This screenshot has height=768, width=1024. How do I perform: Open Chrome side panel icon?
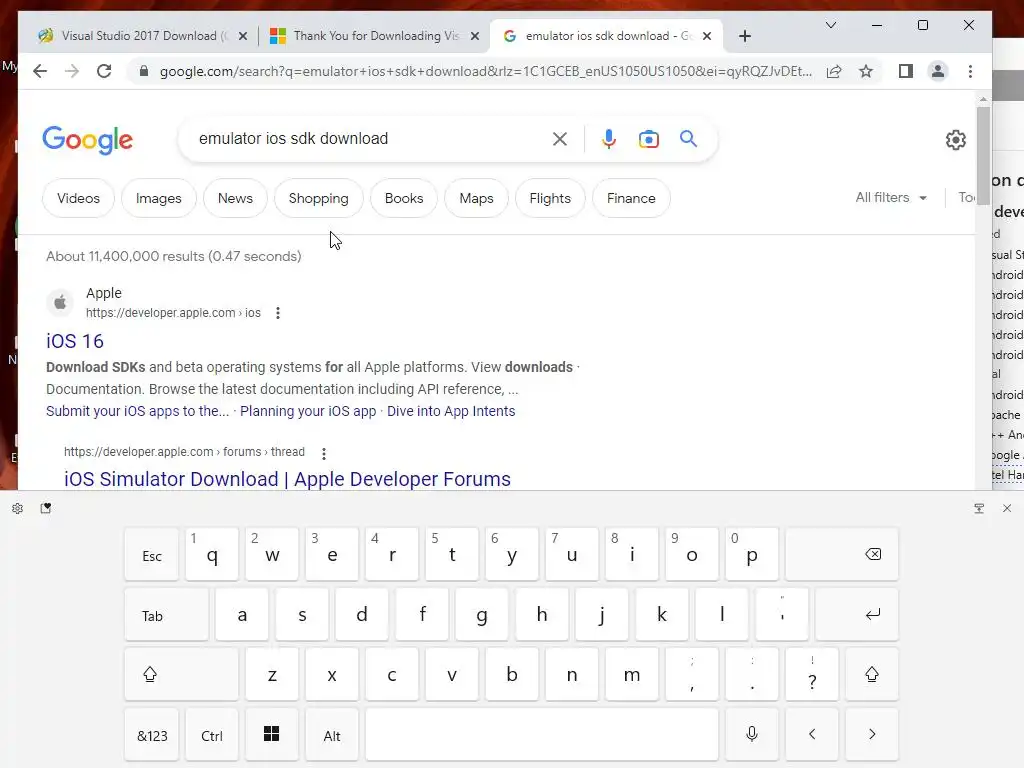coord(906,71)
